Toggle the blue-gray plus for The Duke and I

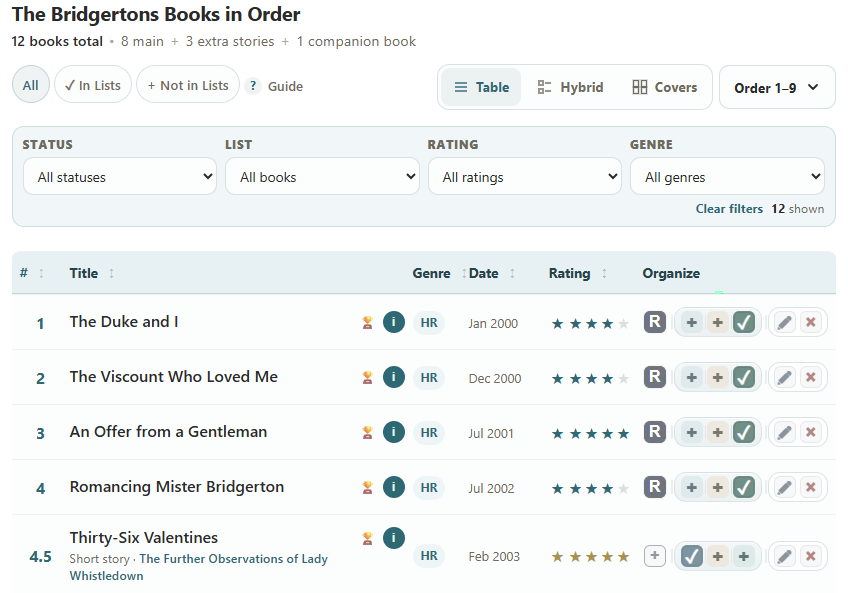[x=692, y=322]
